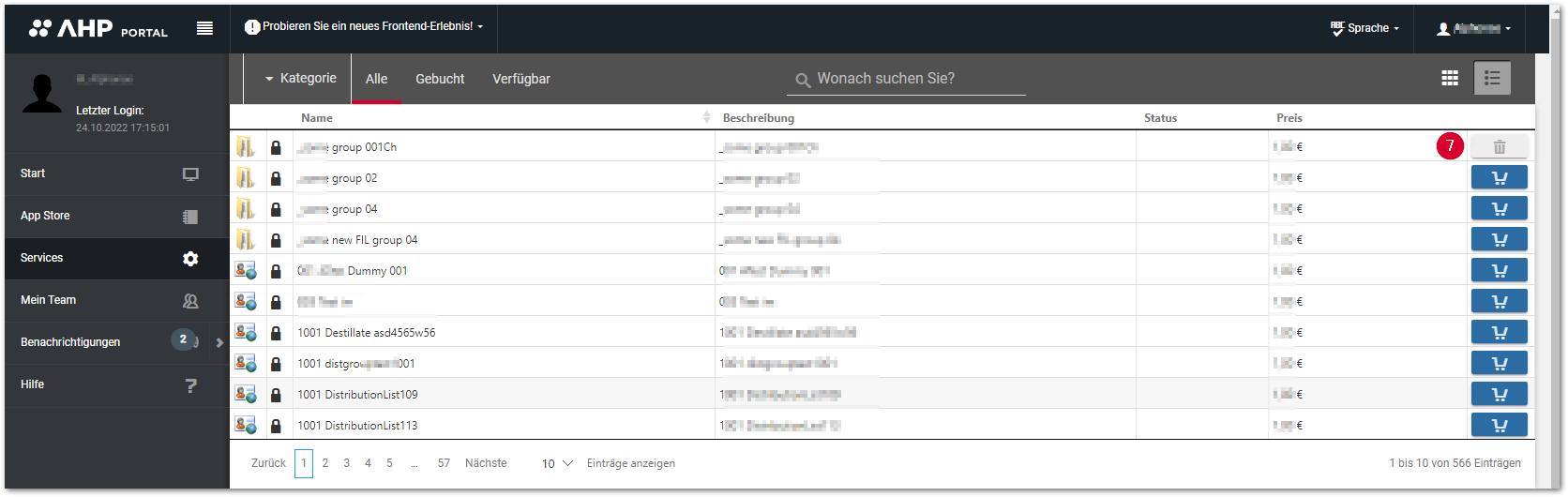Expand the Kategorie dropdown

(x=300, y=78)
